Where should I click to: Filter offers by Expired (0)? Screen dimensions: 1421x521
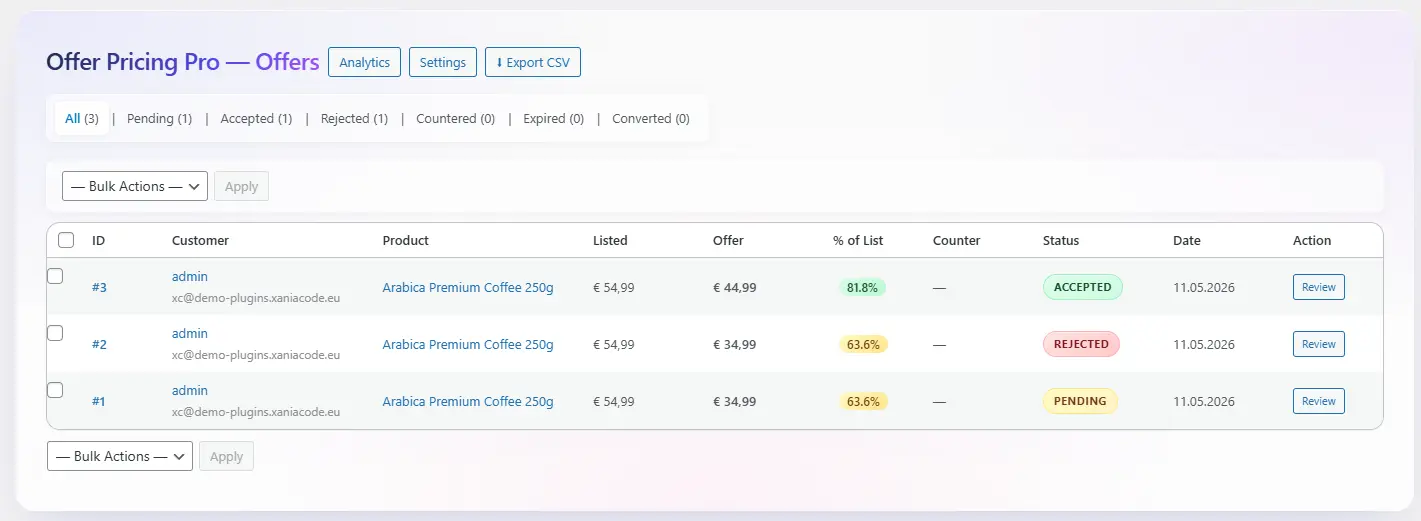pyautogui.click(x=553, y=118)
